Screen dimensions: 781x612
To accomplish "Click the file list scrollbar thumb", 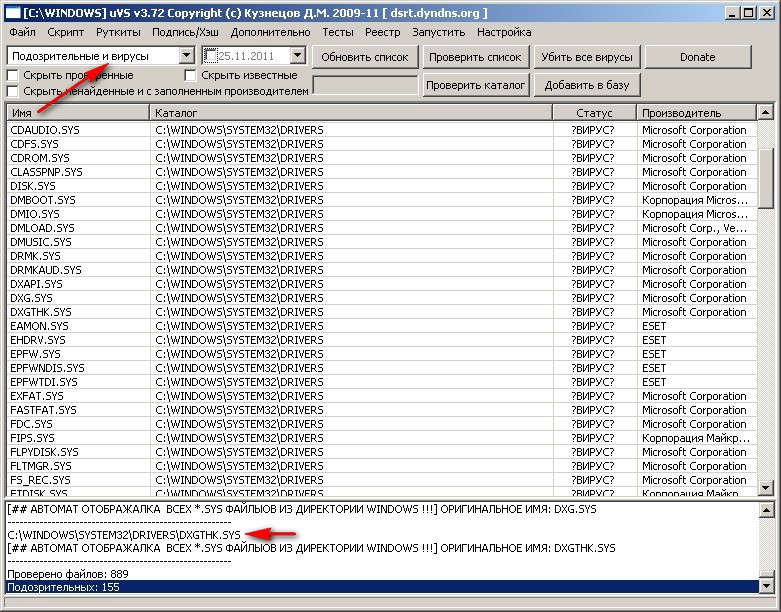I will tap(766, 178).
